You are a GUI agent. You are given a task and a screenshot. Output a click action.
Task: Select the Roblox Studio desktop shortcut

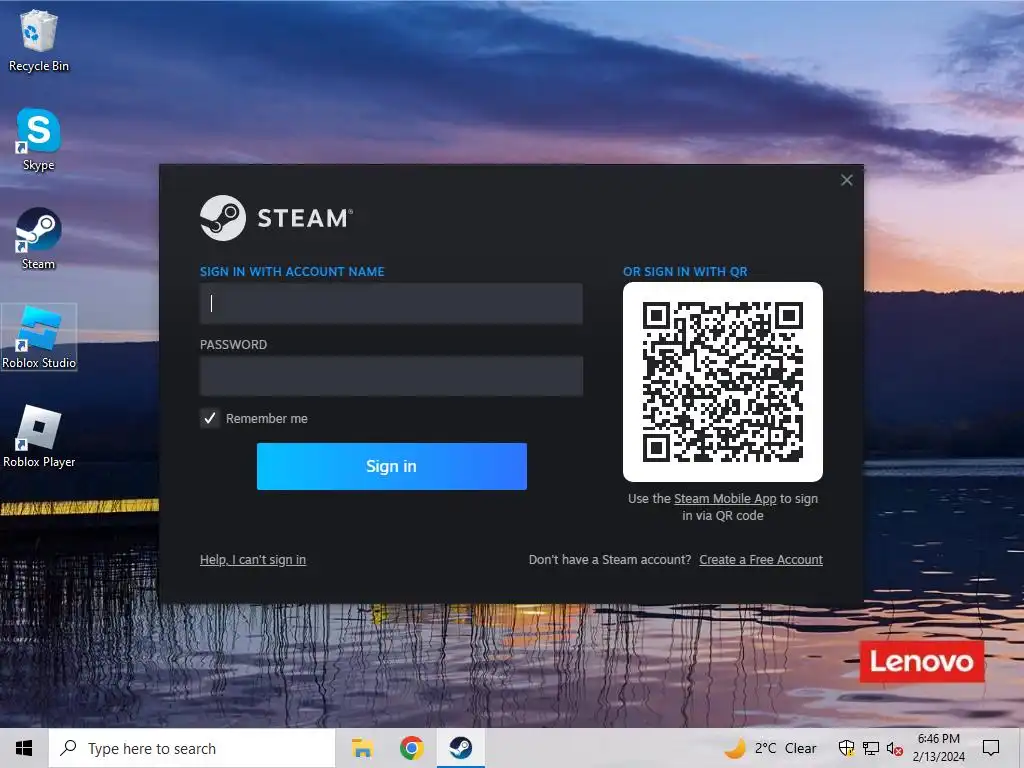(x=39, y=337)
